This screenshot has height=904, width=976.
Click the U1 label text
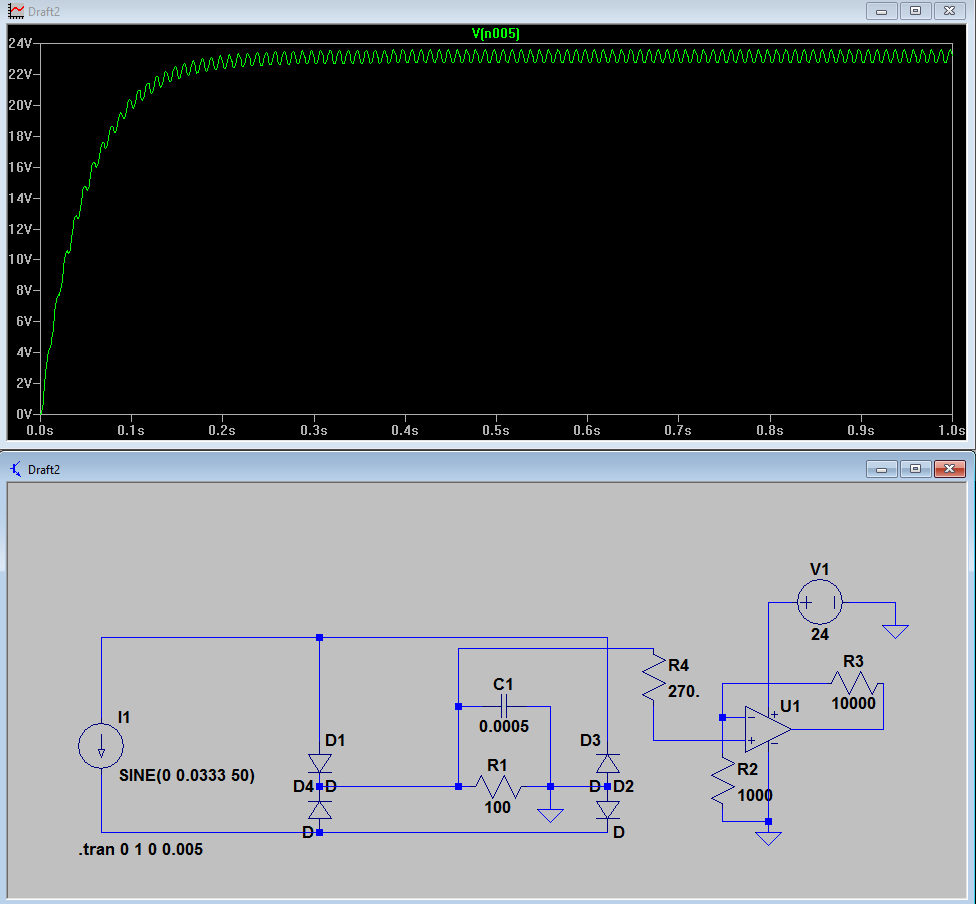(790, 706)
